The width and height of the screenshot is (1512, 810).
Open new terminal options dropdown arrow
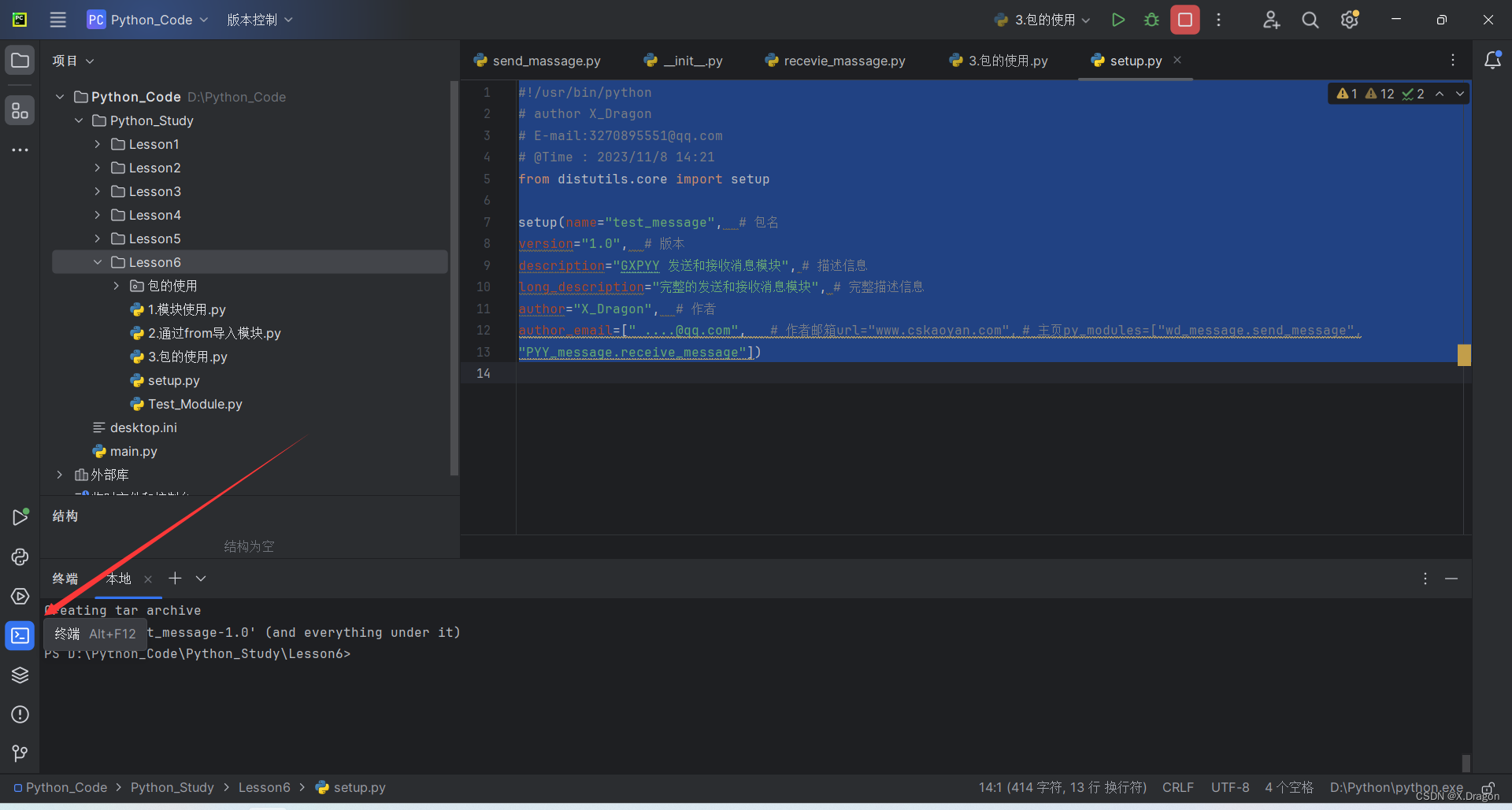click(201, 579)
